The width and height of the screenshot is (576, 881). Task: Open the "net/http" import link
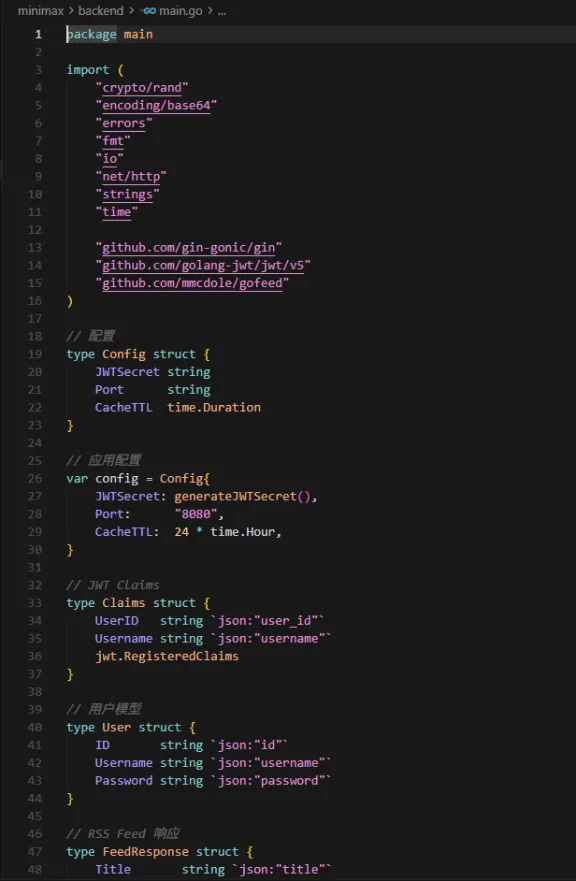[x=131, y=176]
